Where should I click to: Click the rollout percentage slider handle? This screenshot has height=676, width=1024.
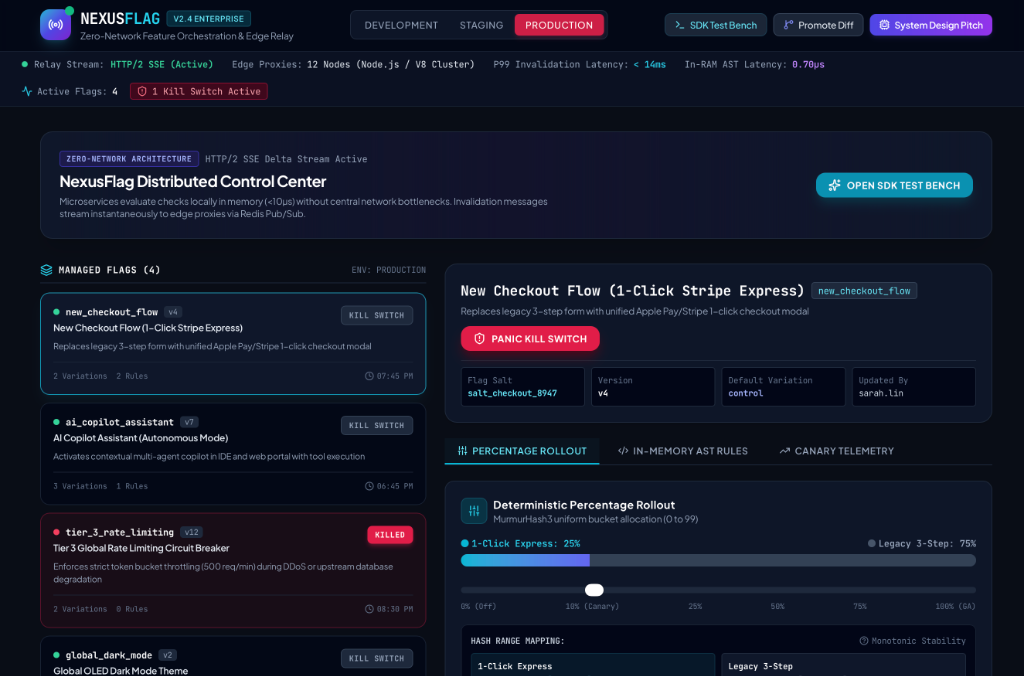tap(594, 590)
